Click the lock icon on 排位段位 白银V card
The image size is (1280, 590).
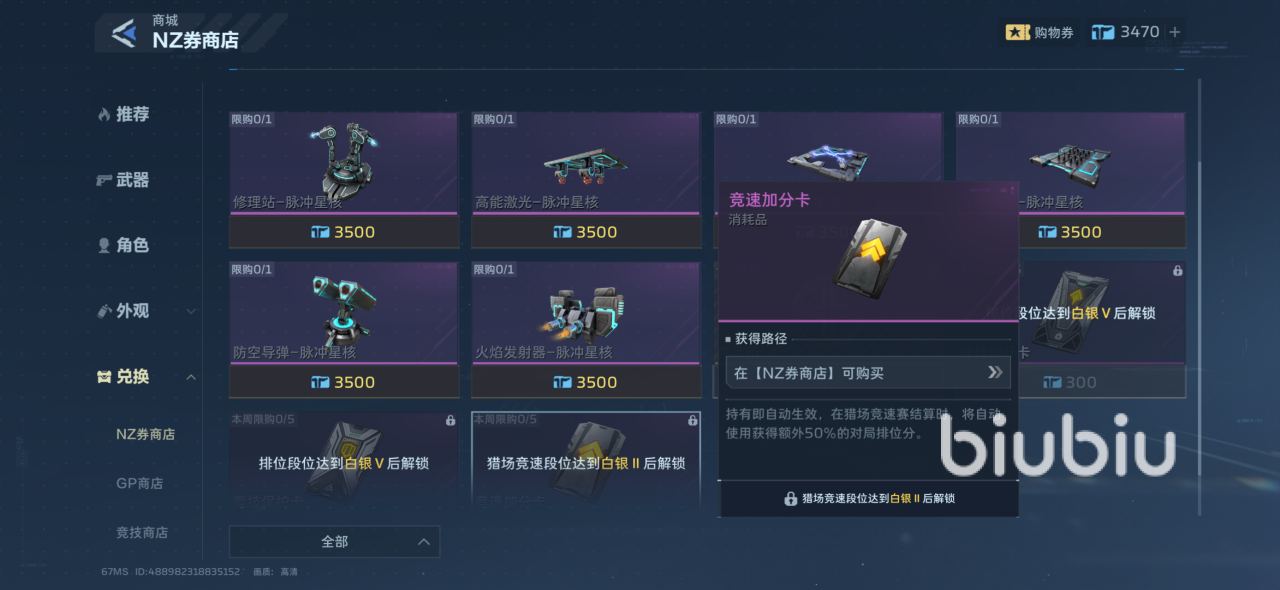450,420
